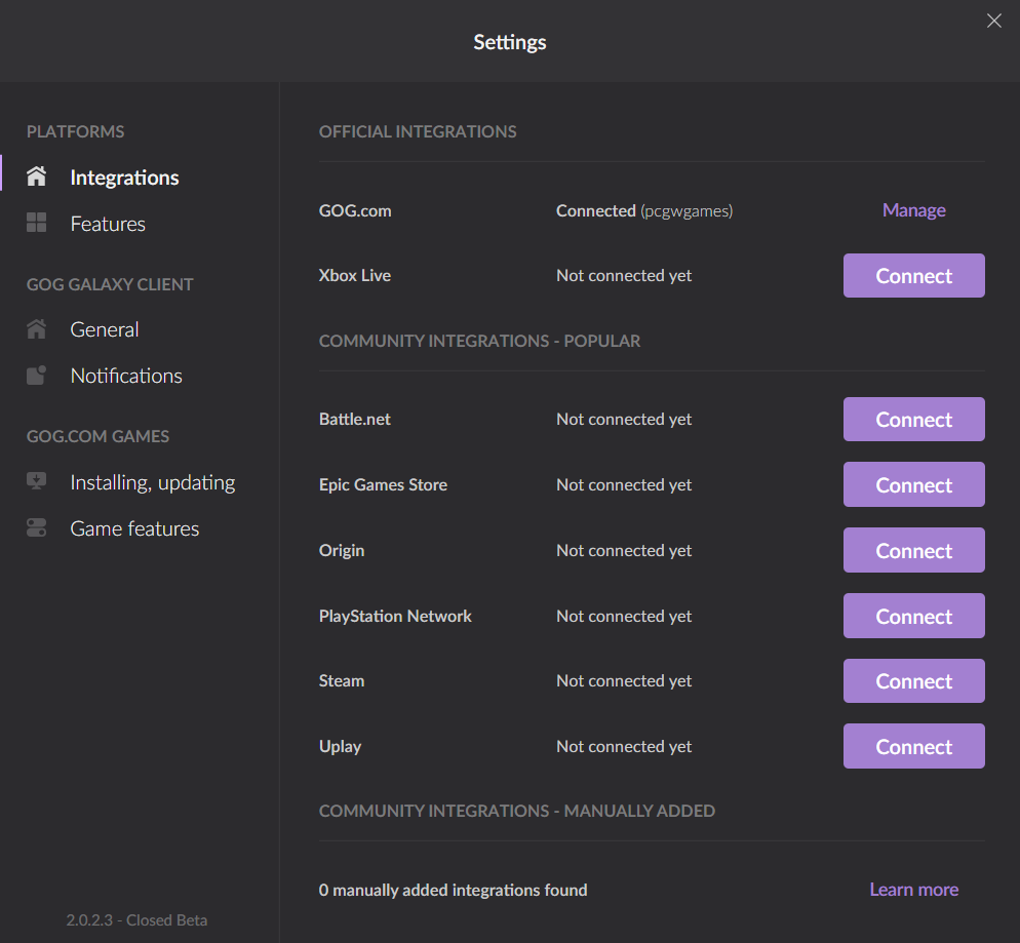Open Learn more about manual integrations
1020x943 pixels.
tap(913, 889)
